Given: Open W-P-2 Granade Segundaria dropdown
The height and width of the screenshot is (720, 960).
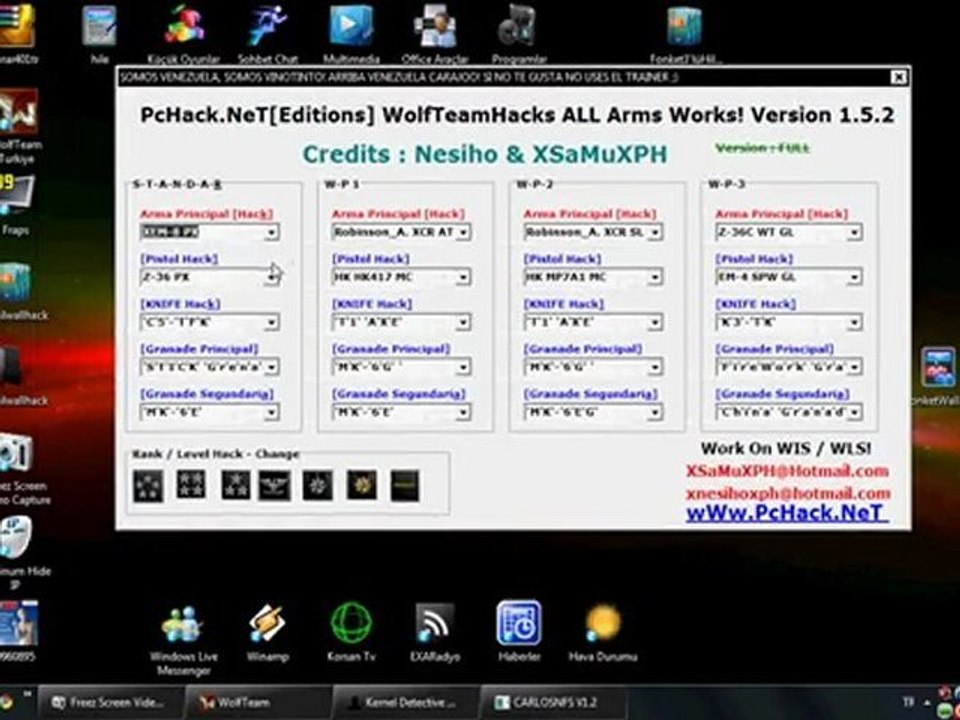Looking at the screenshot, I should click(x=593, y=413).
